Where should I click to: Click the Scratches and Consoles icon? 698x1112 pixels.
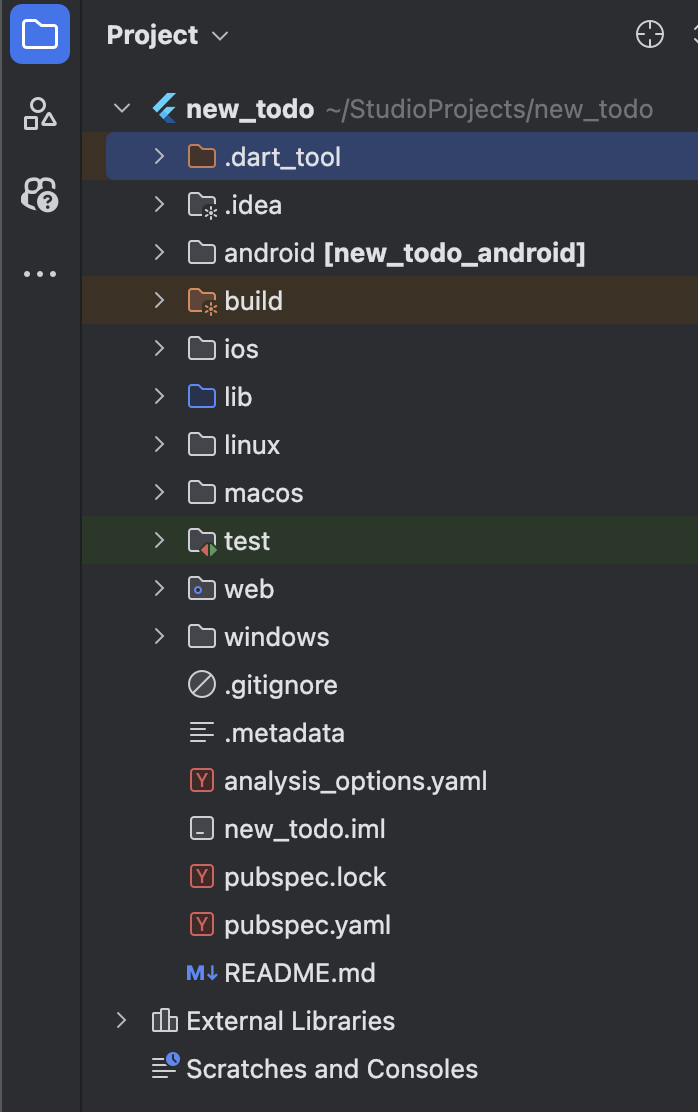[165, 1067]
